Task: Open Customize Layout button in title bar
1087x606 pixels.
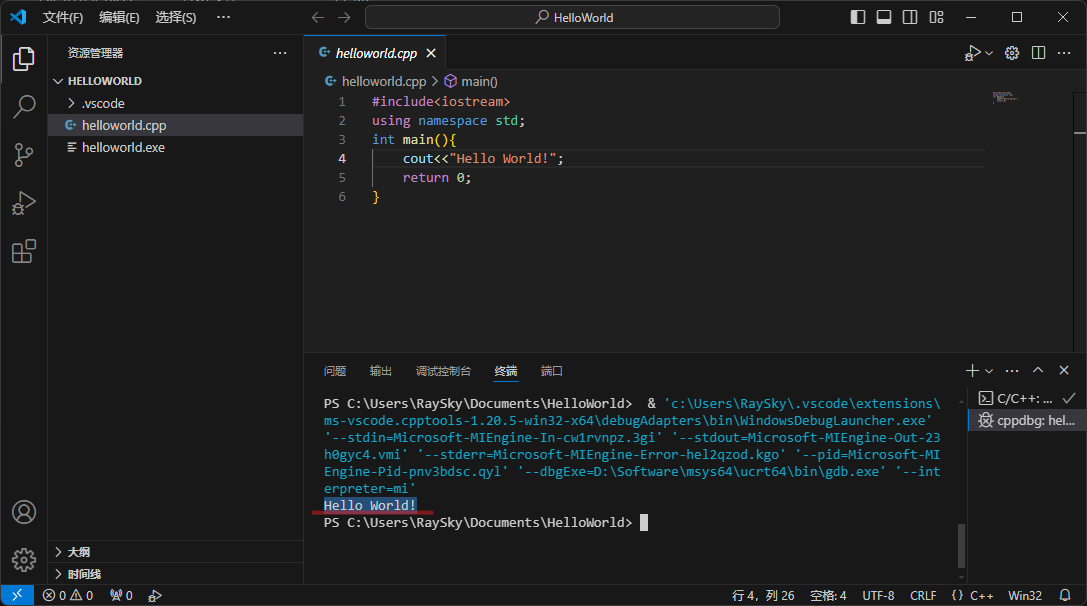Action: 937,17
